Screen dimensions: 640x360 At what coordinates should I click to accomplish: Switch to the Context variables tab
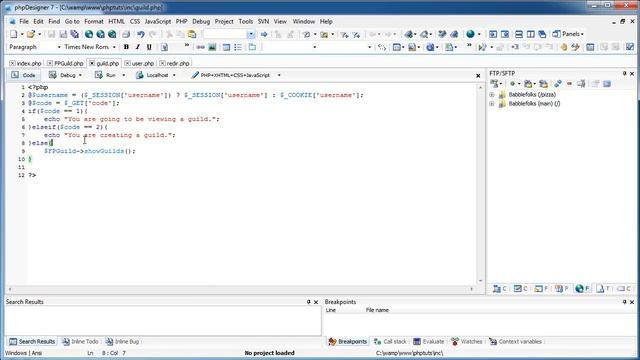click(x=515, y=342)
